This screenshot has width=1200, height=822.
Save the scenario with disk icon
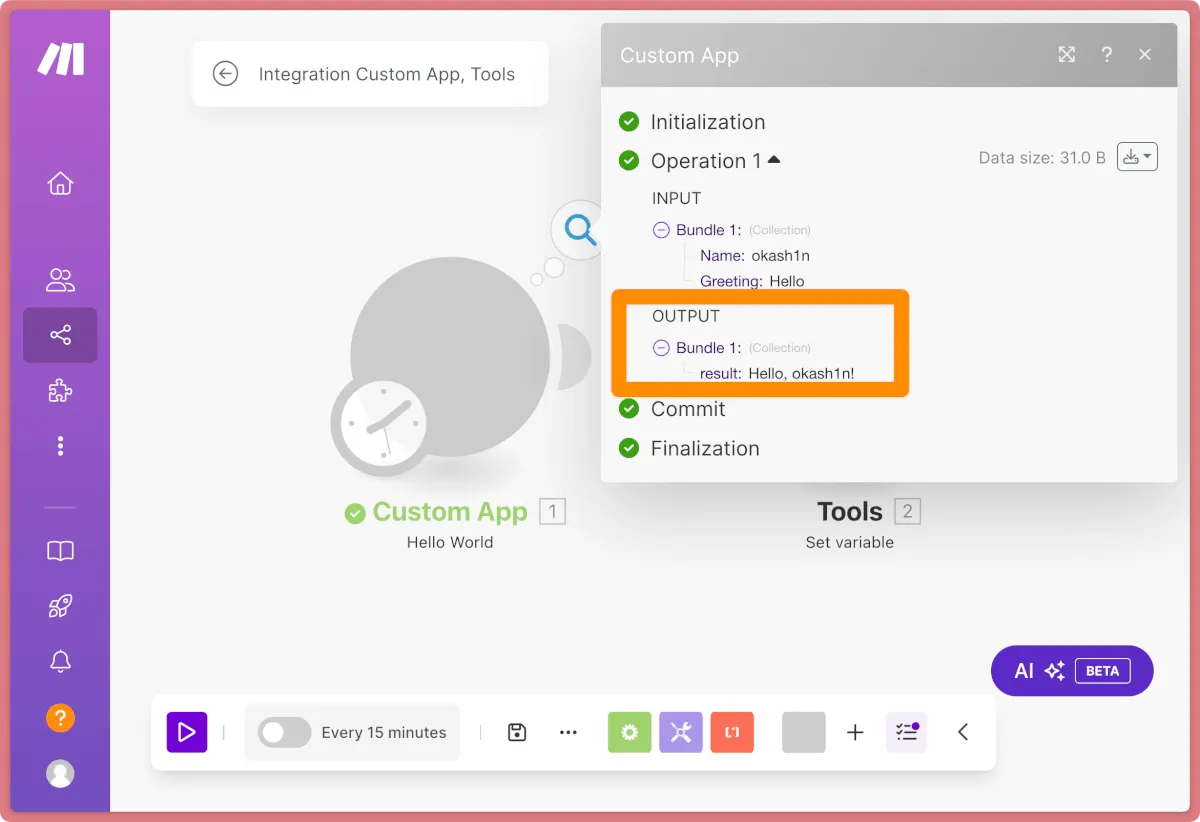(x=517, y=732)
